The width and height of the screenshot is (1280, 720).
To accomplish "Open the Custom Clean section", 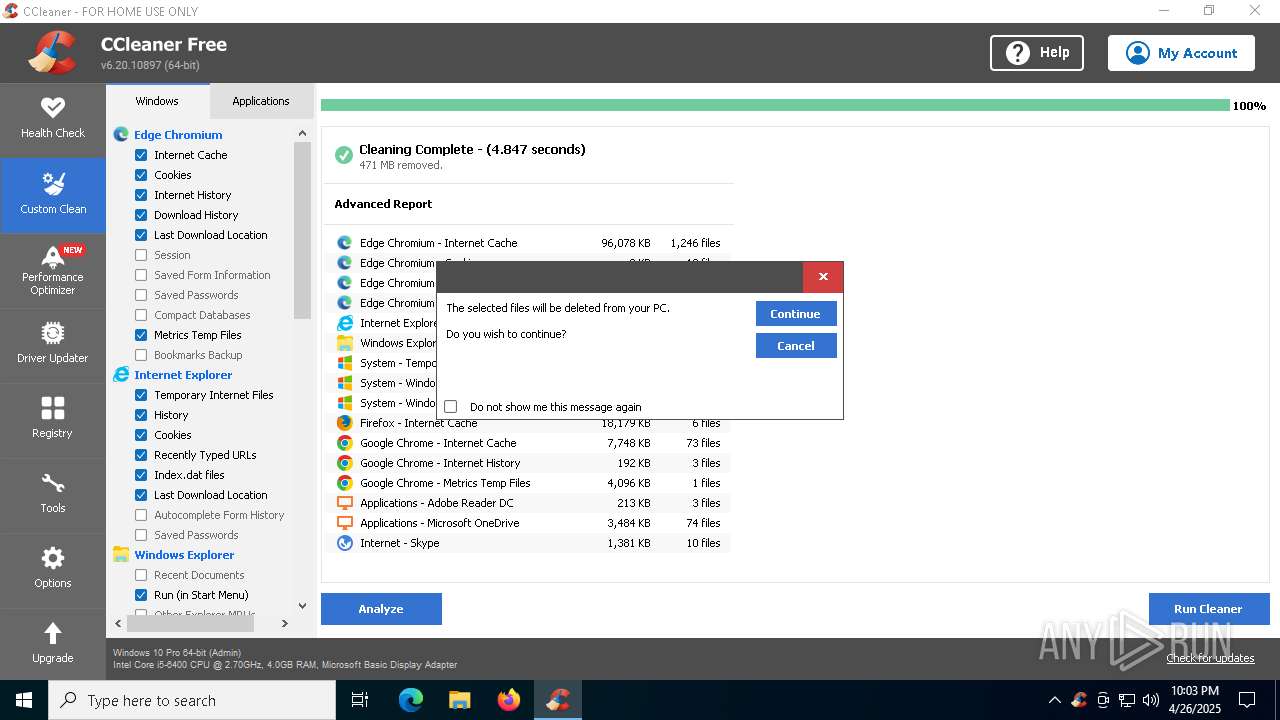I will 53,195.
